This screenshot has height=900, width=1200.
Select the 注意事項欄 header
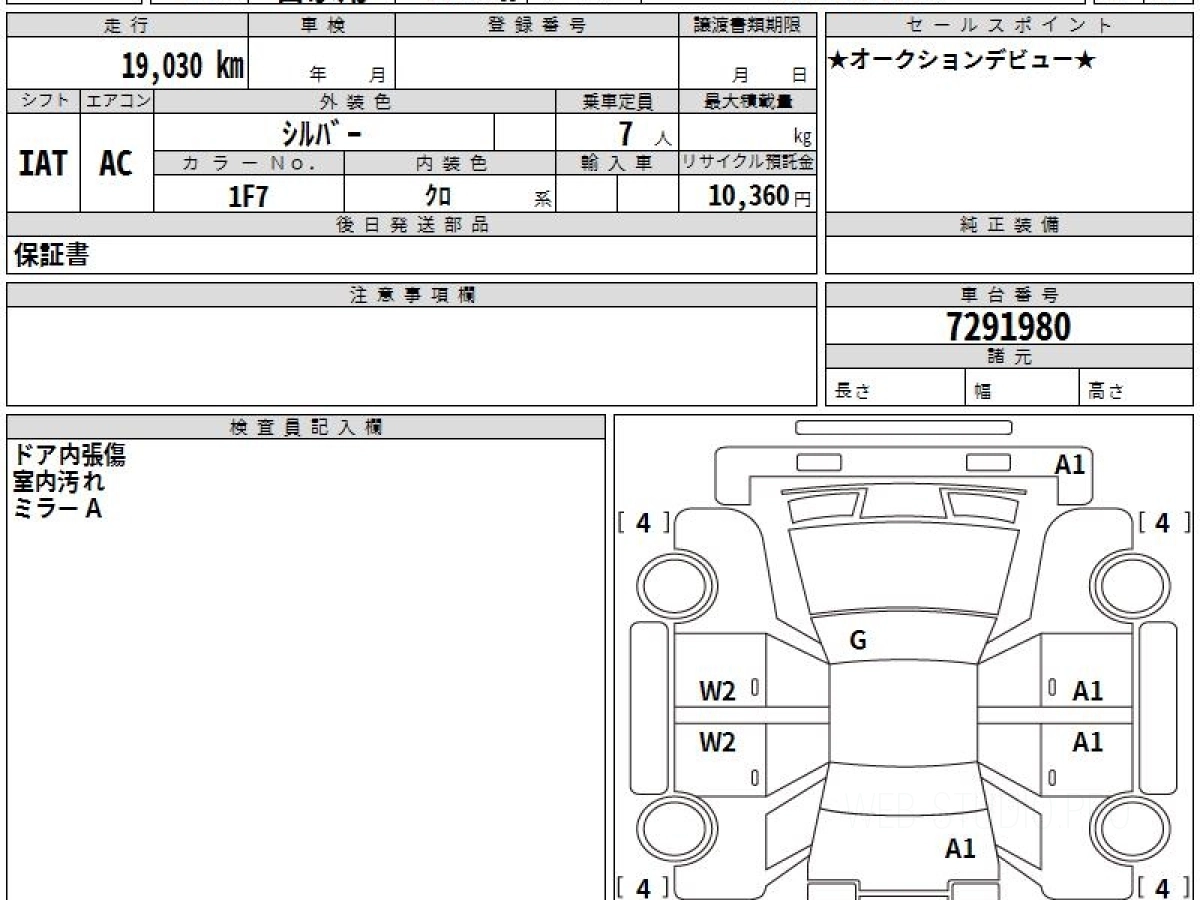click(412, 295)
